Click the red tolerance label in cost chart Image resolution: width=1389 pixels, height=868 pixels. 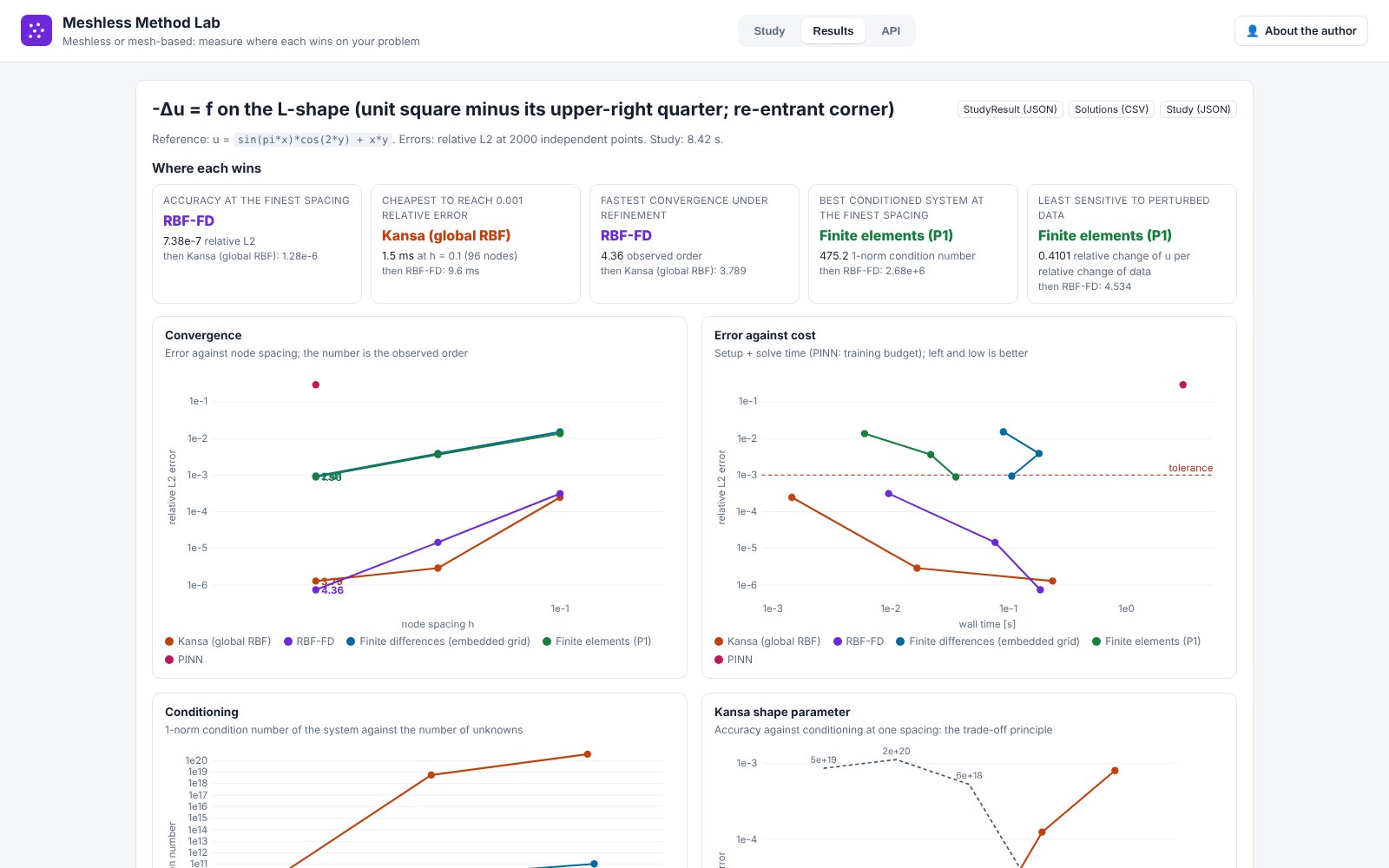[1190, 468]
